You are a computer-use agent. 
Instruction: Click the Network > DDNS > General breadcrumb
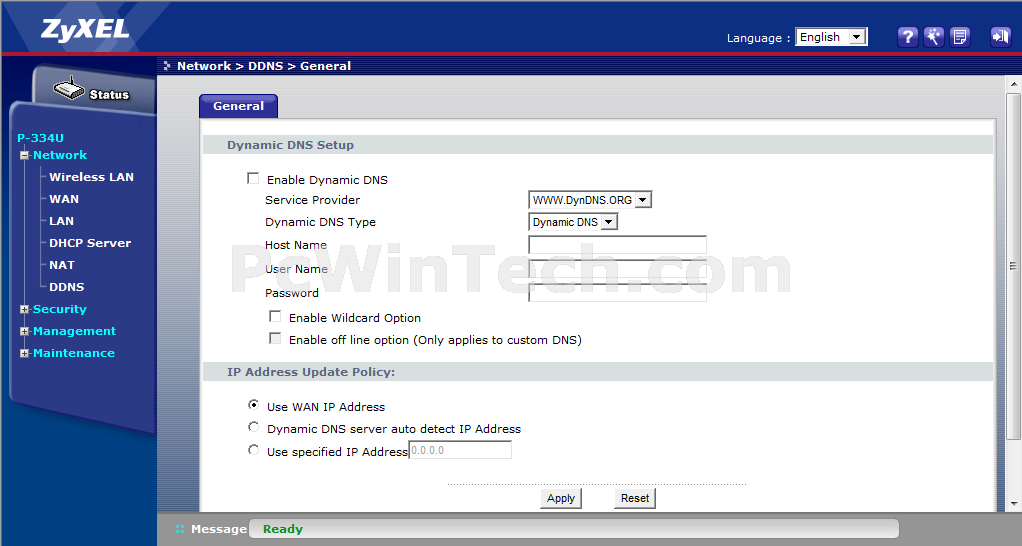264,66
